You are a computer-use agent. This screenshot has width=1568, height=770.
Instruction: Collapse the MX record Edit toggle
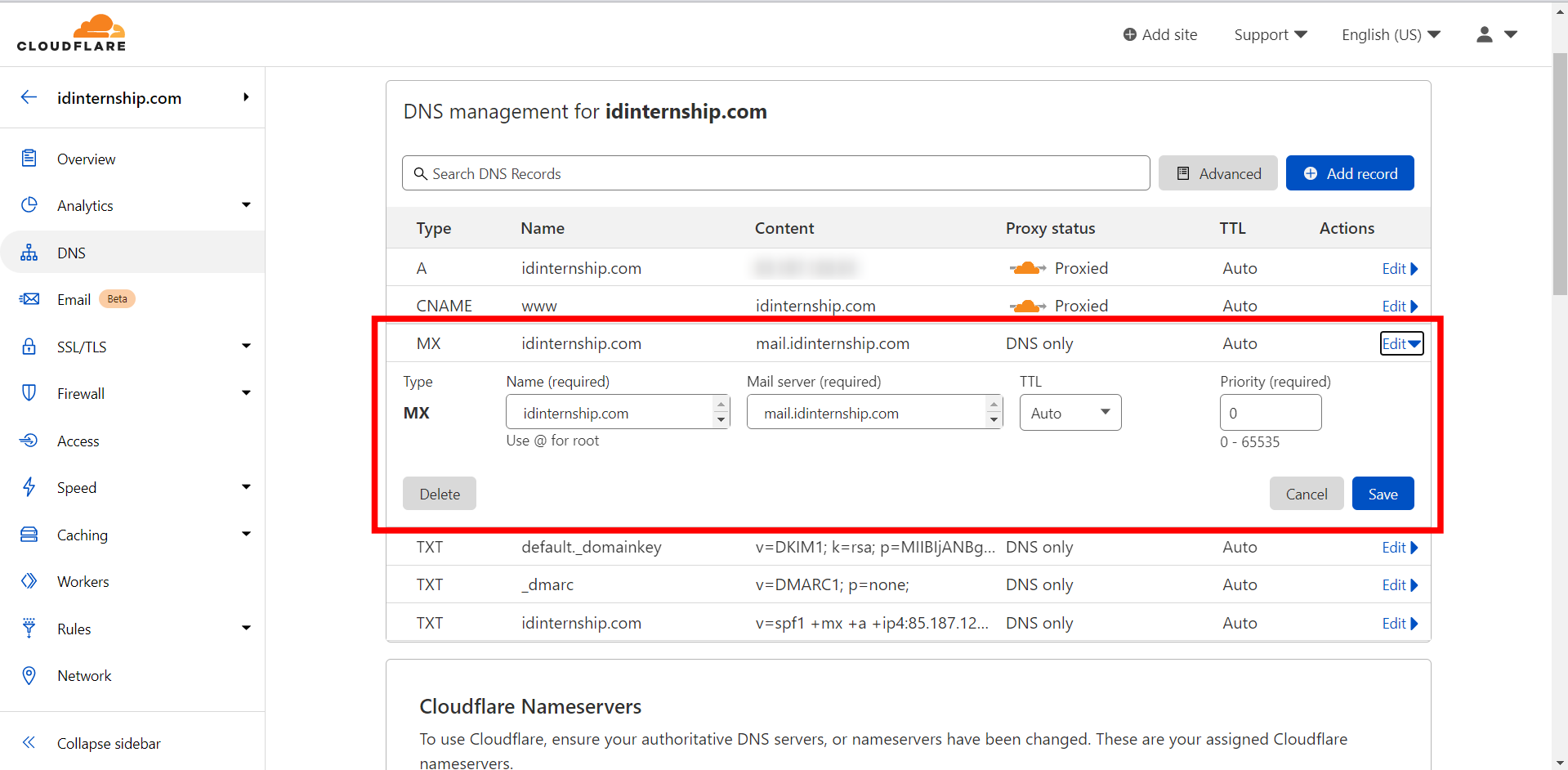point(1401,343)
